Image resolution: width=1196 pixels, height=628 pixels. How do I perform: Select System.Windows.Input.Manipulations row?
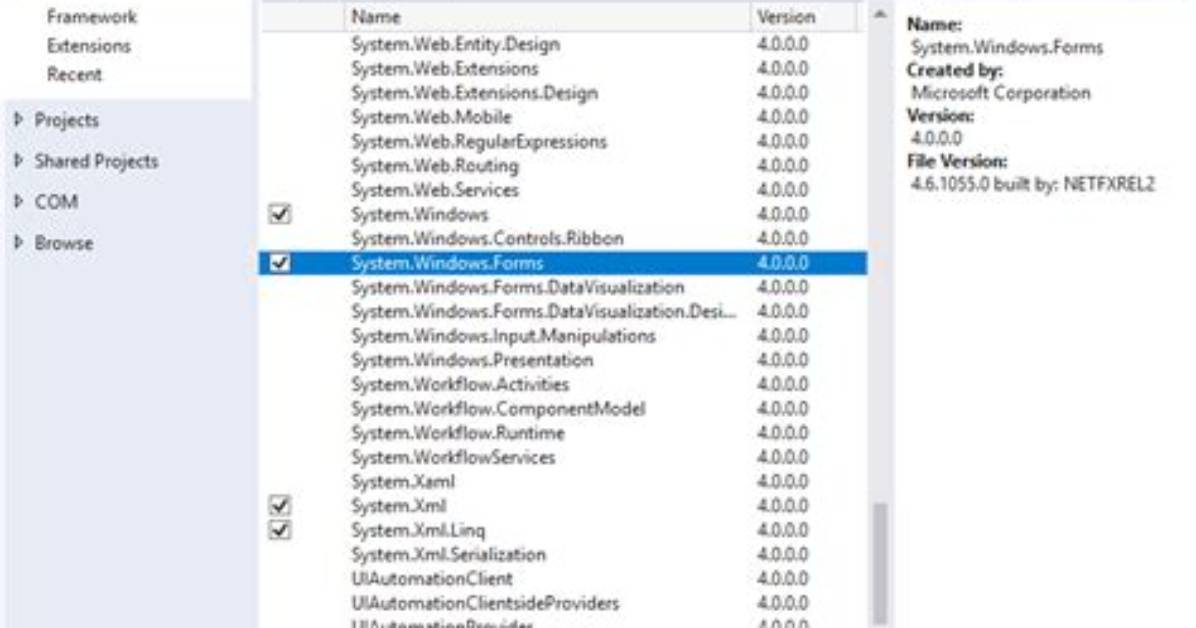(x=563, y=337)
